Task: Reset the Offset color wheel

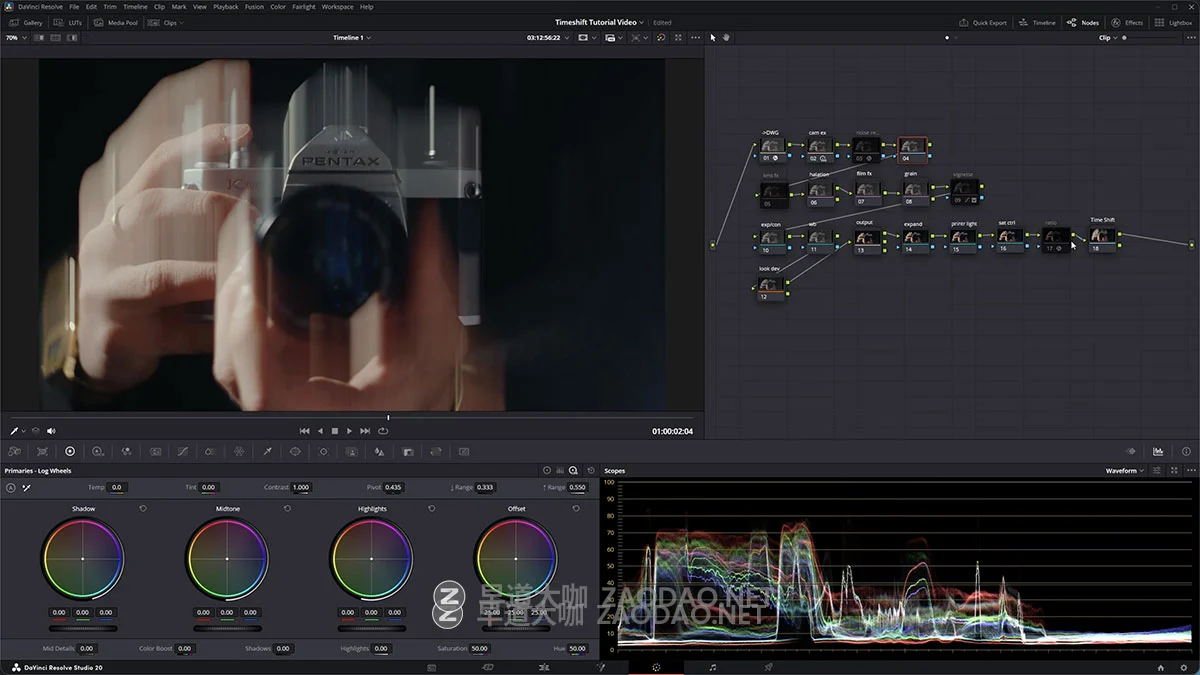Action: click(x=576, y=508)
